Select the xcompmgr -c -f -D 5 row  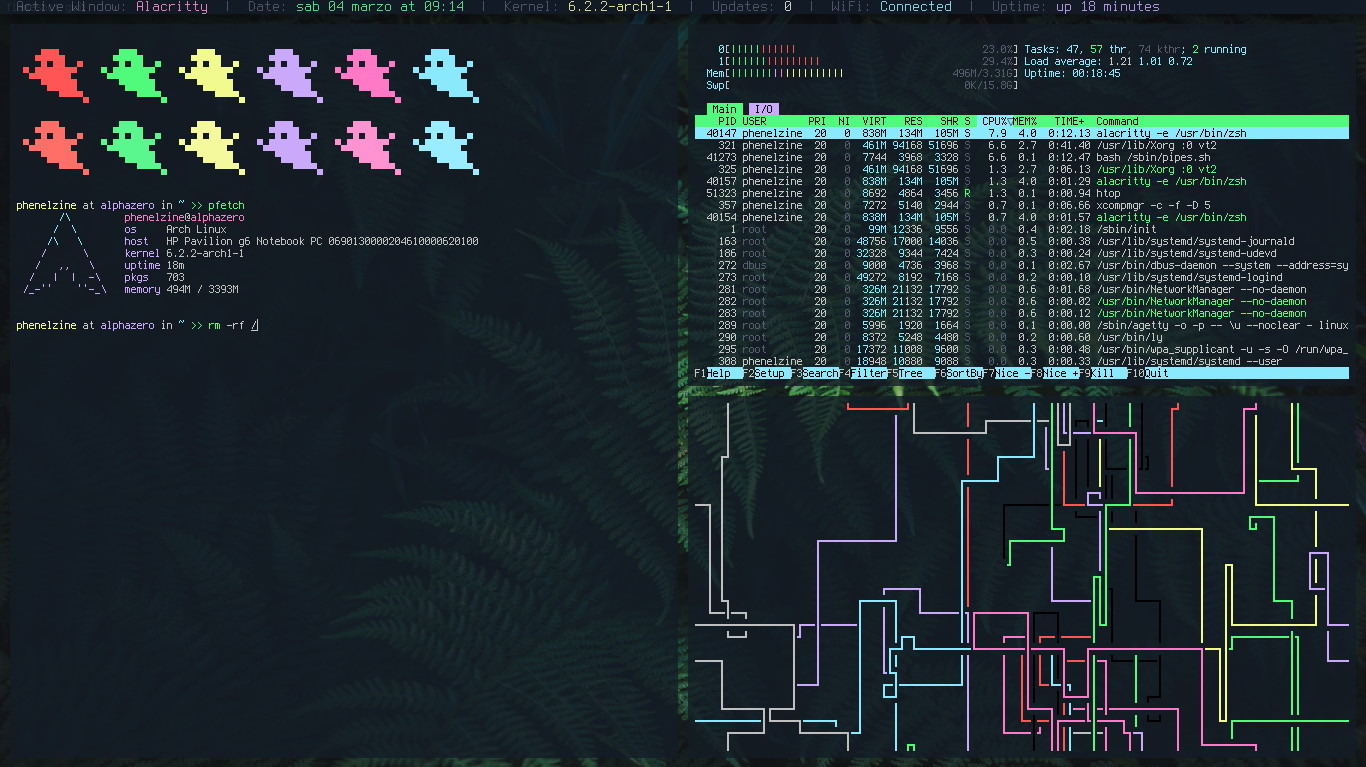coord(1021,205)
